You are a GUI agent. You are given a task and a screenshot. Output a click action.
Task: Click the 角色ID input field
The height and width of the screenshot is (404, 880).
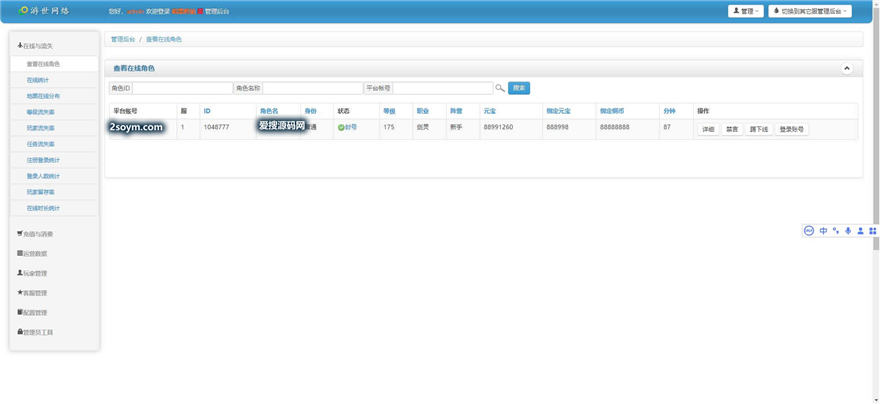pos(181,88)
